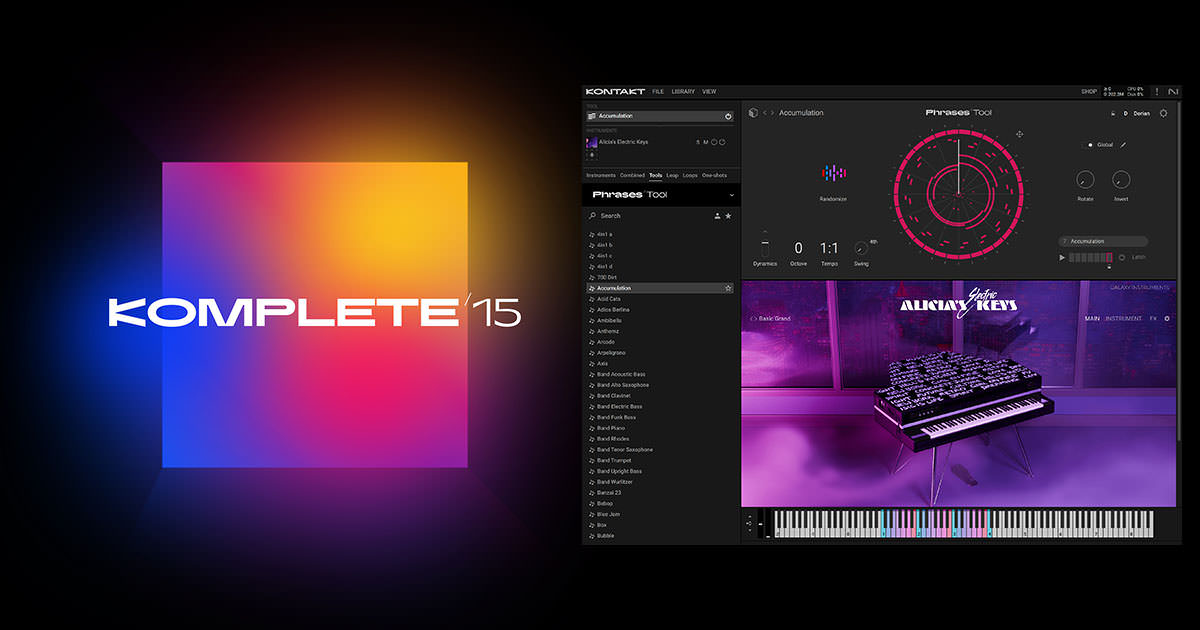This screenshot has height=630, width=1200.
Task: Open the FILE menu
Action: 658,92
